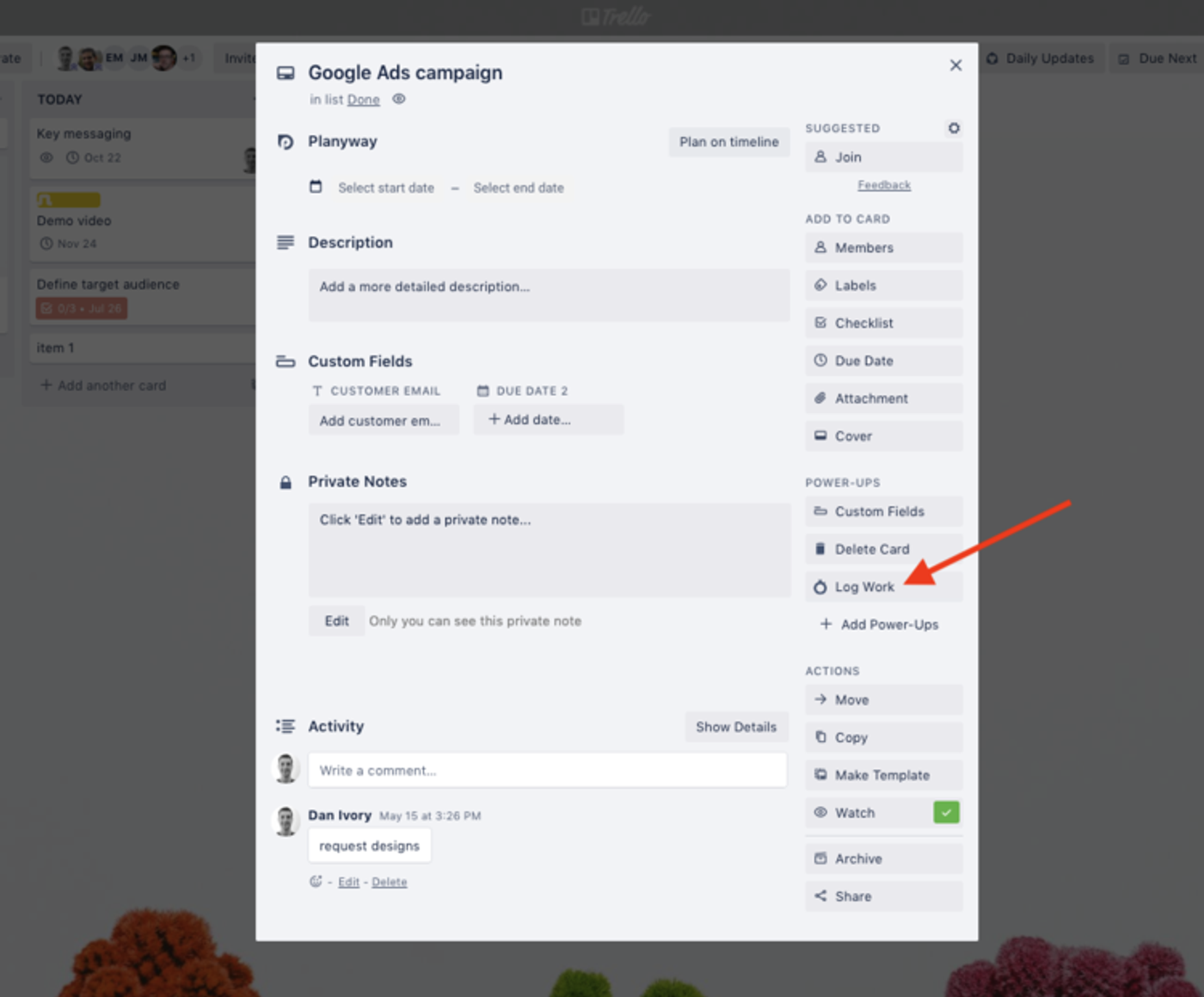Click the +1 more members badge
The height and width of the screenshot is (997, 1204).
coord(189,58)
